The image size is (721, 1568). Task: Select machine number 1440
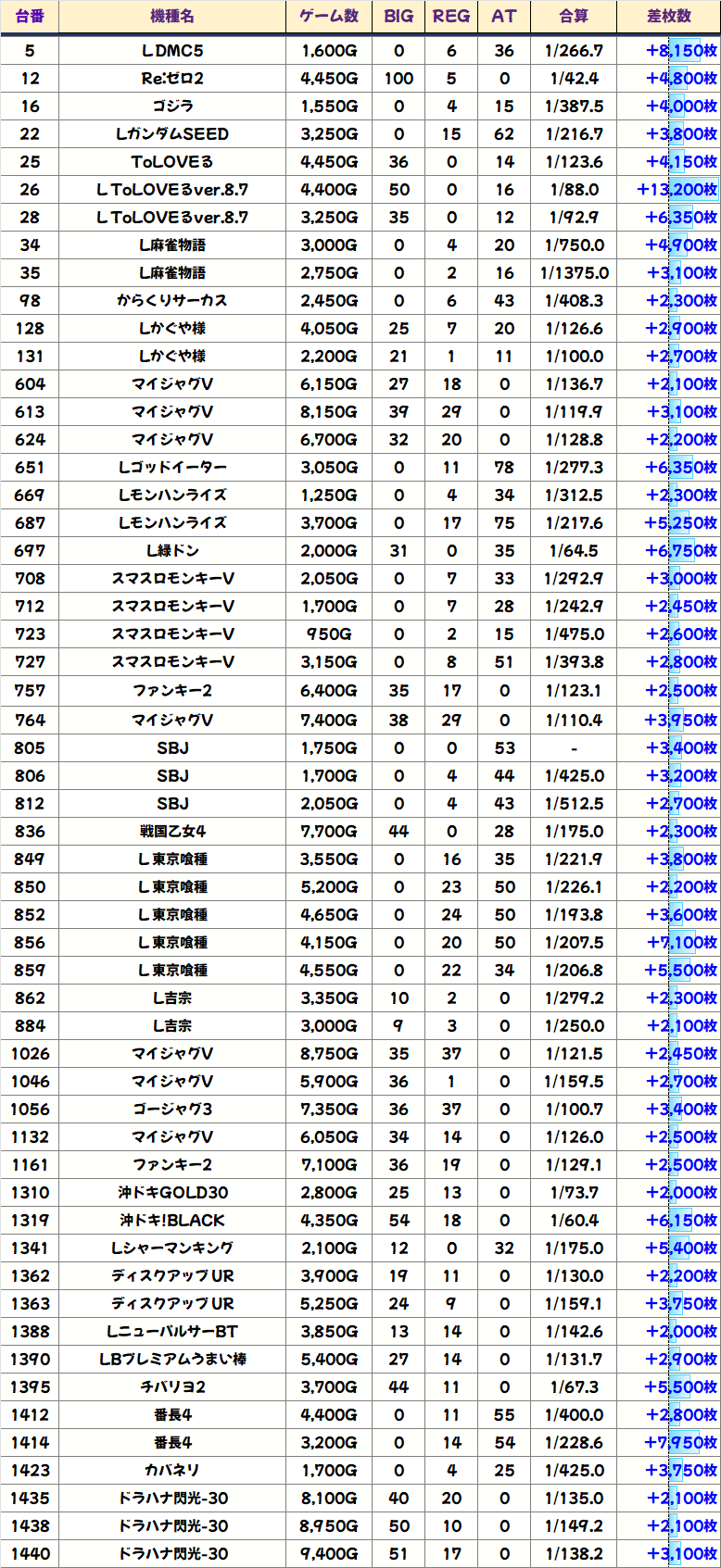(x=30, y=1553)
